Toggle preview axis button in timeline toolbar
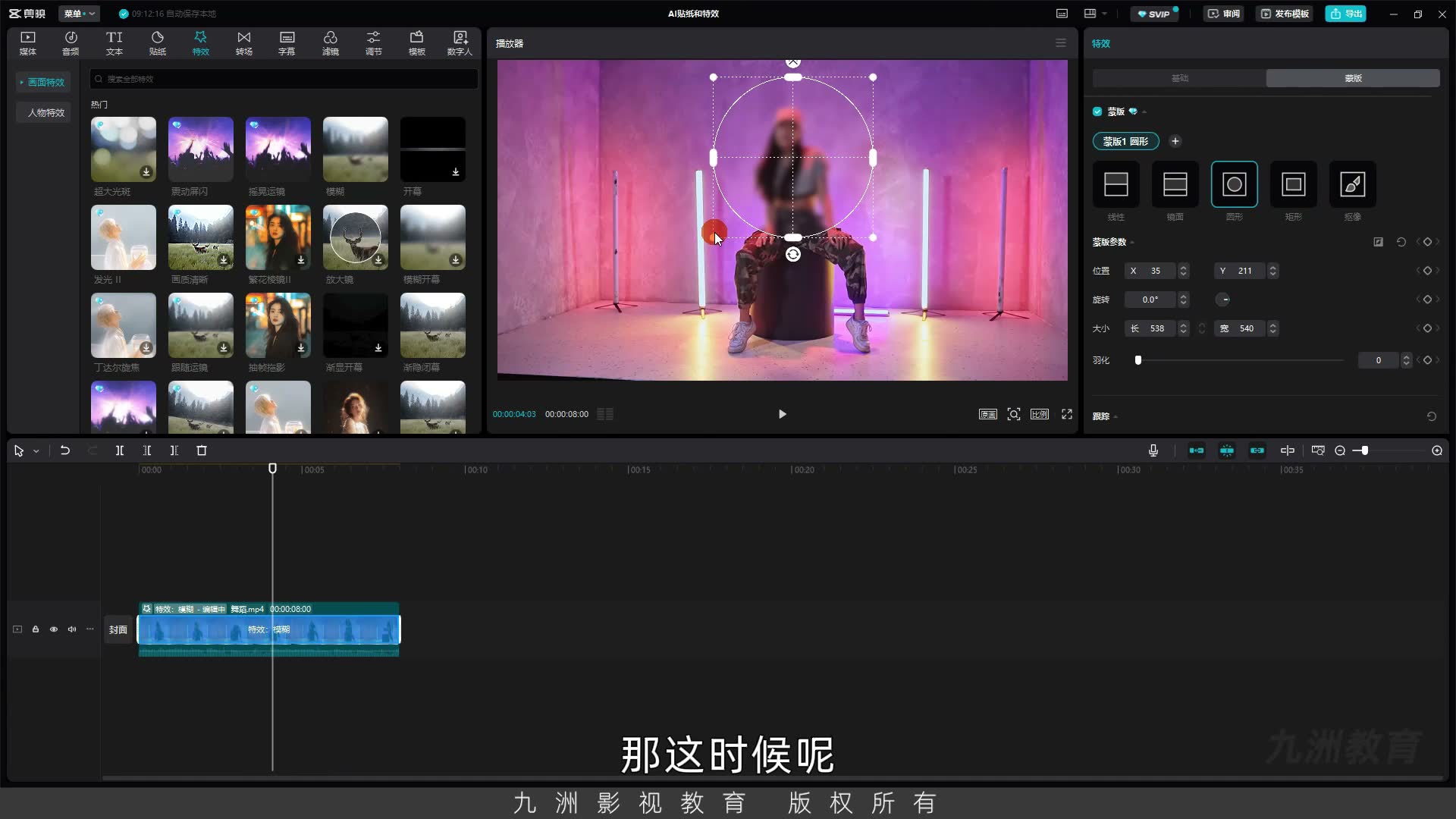Screen dimensions: 1456x819 (1288, 450)
